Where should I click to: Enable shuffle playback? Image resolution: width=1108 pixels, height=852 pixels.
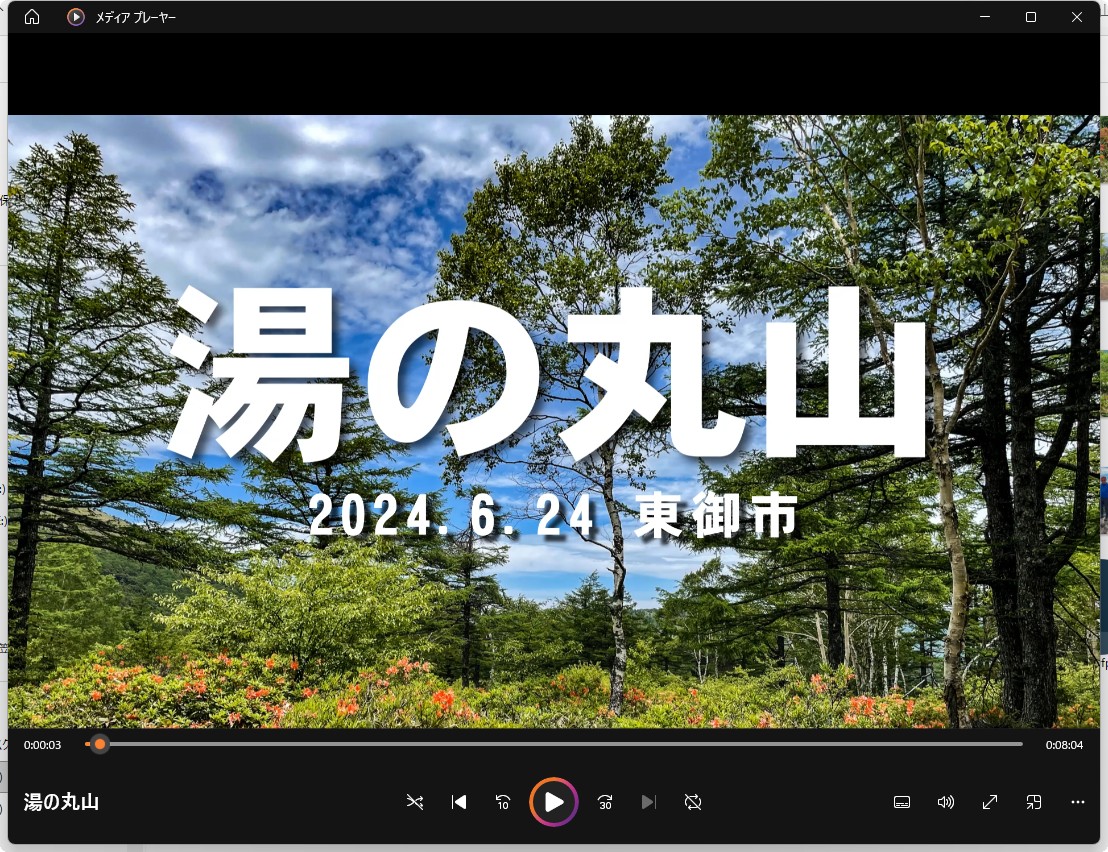tap(414, 801)
